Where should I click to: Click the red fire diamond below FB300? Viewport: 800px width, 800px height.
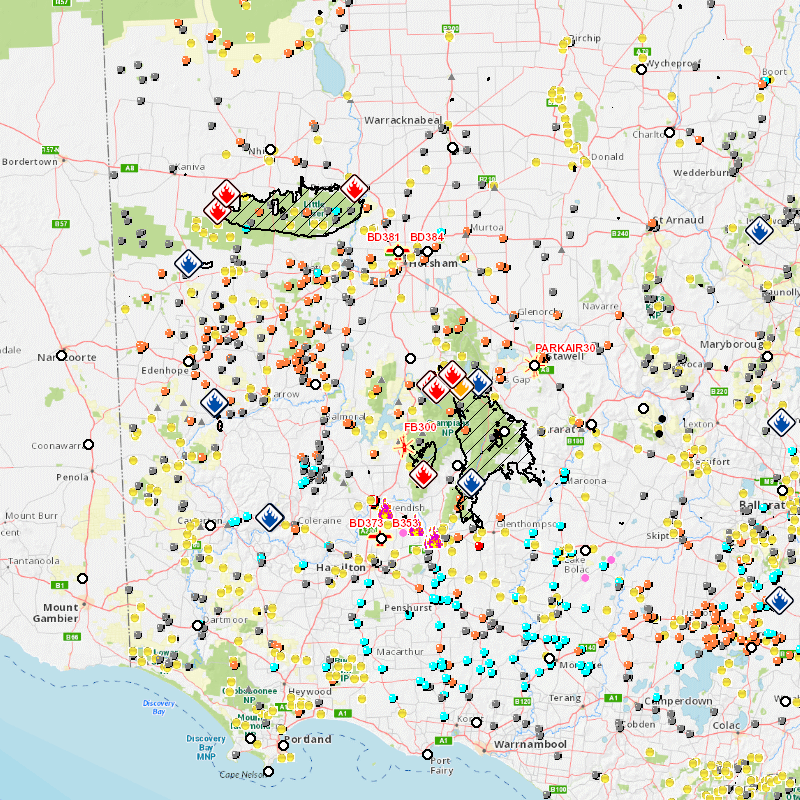coord(424,474)
